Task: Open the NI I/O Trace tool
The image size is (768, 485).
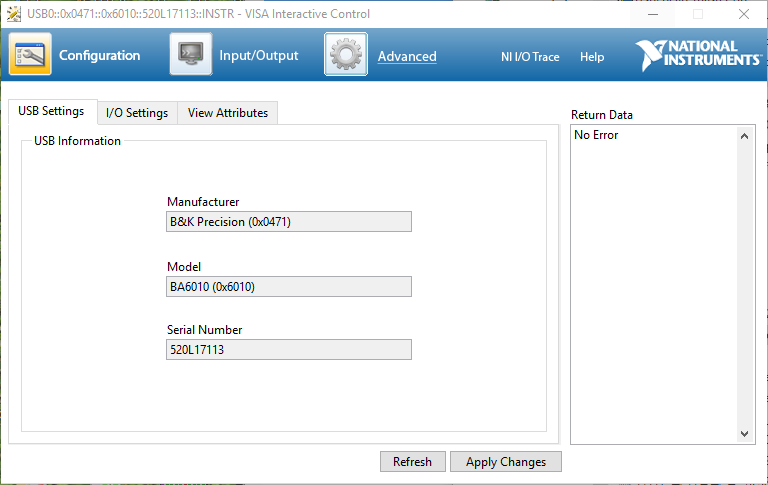Action: click(530, 57)
